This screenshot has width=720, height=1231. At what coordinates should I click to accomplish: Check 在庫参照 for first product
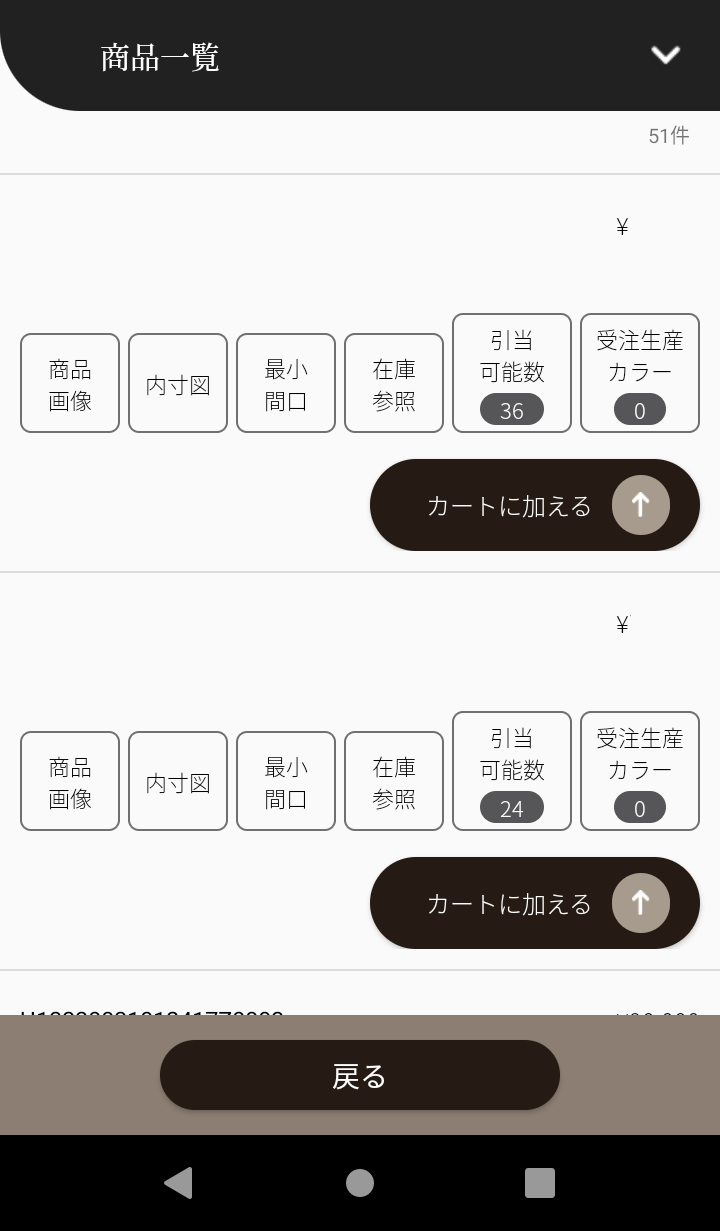coord(394,383)
